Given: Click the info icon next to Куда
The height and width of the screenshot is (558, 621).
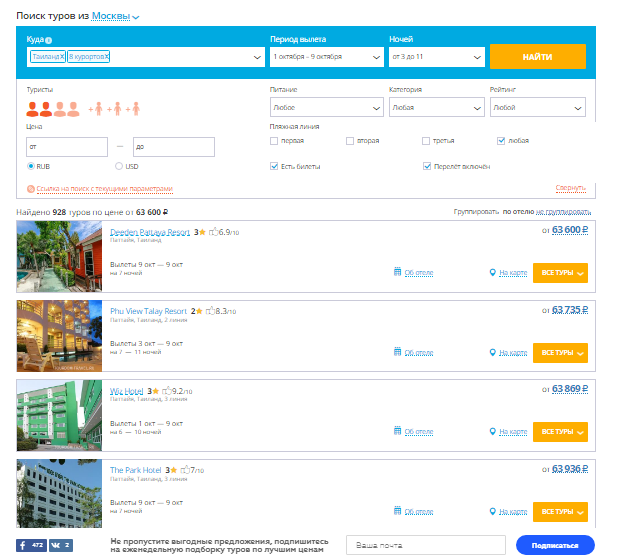Looking at the screenshot, I should tap(48, 40).
